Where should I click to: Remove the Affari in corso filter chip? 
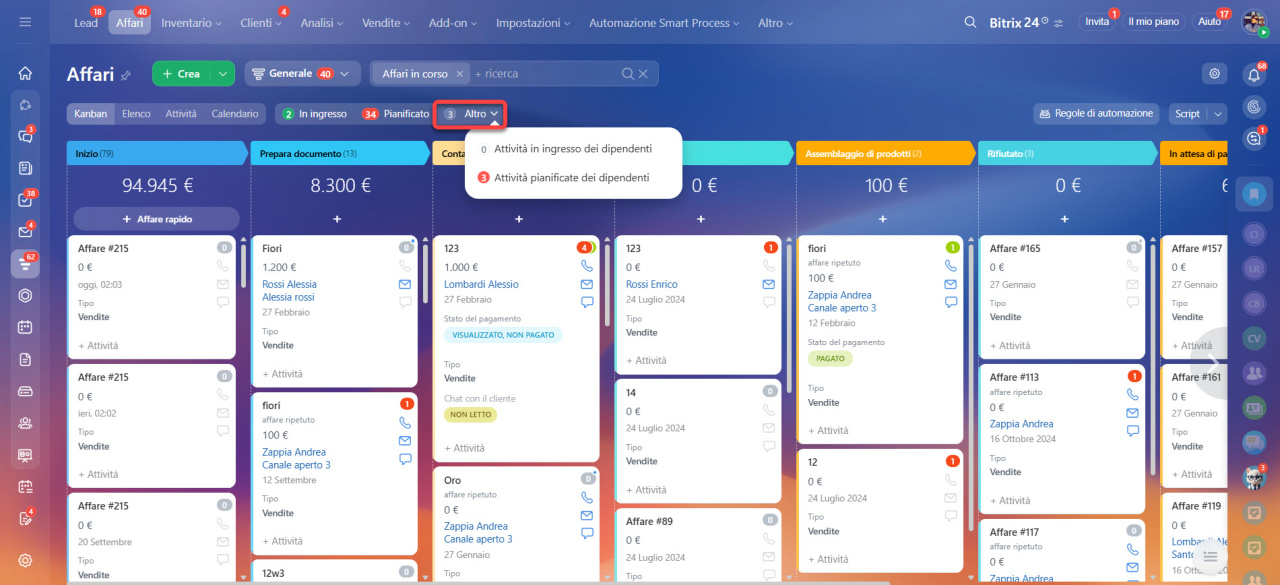point(460,73)
